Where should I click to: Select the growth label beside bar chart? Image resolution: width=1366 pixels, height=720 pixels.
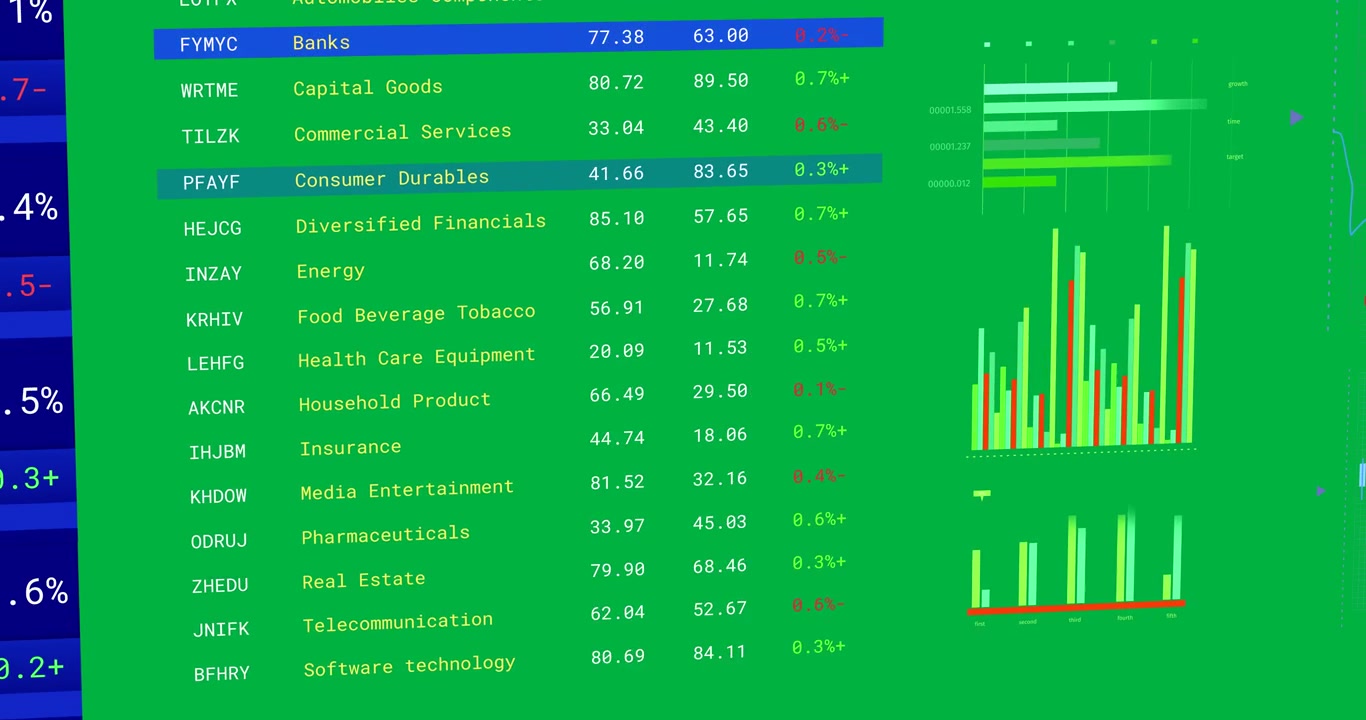coord(1238,84)
